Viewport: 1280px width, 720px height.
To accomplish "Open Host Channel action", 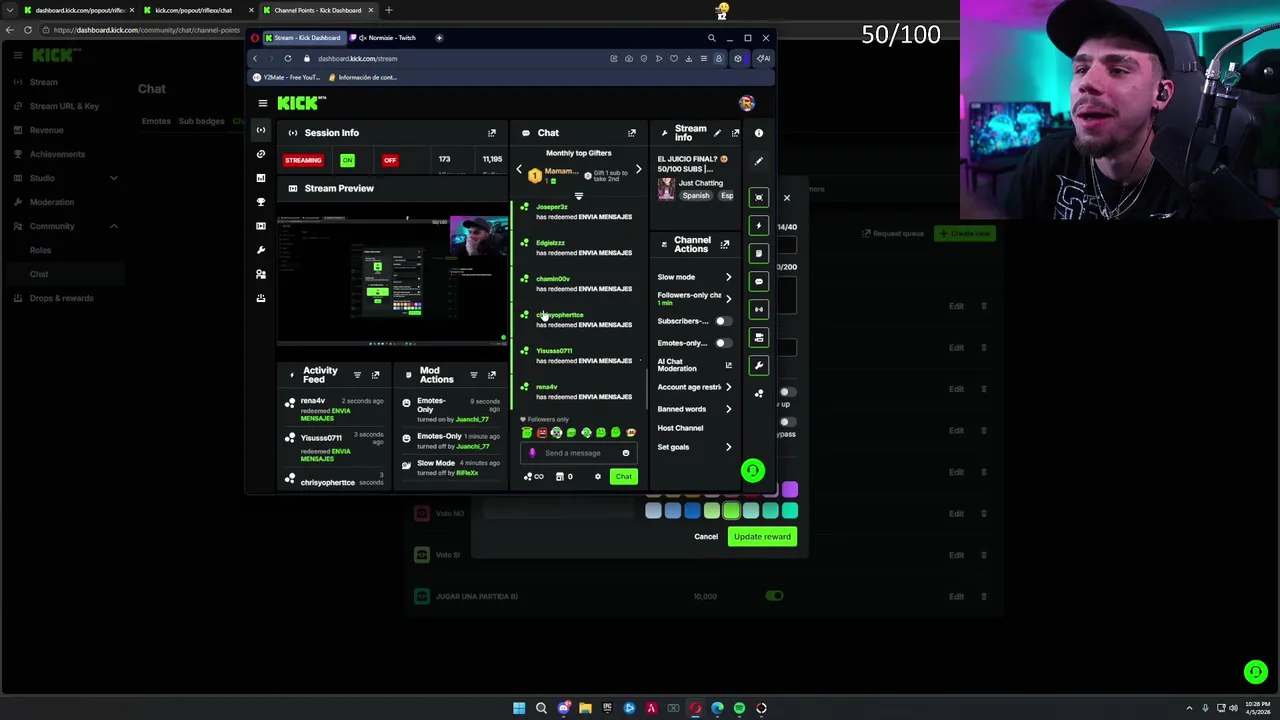I will click(680, 428).
